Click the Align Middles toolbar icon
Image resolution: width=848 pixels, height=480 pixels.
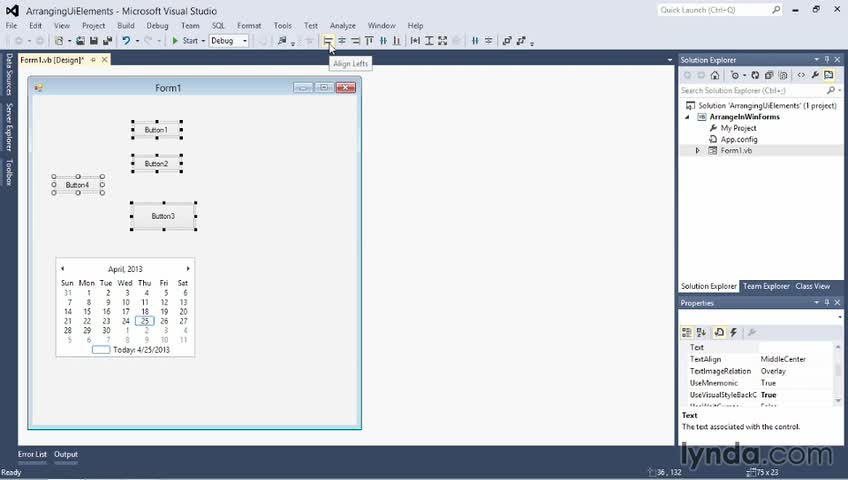383,41
